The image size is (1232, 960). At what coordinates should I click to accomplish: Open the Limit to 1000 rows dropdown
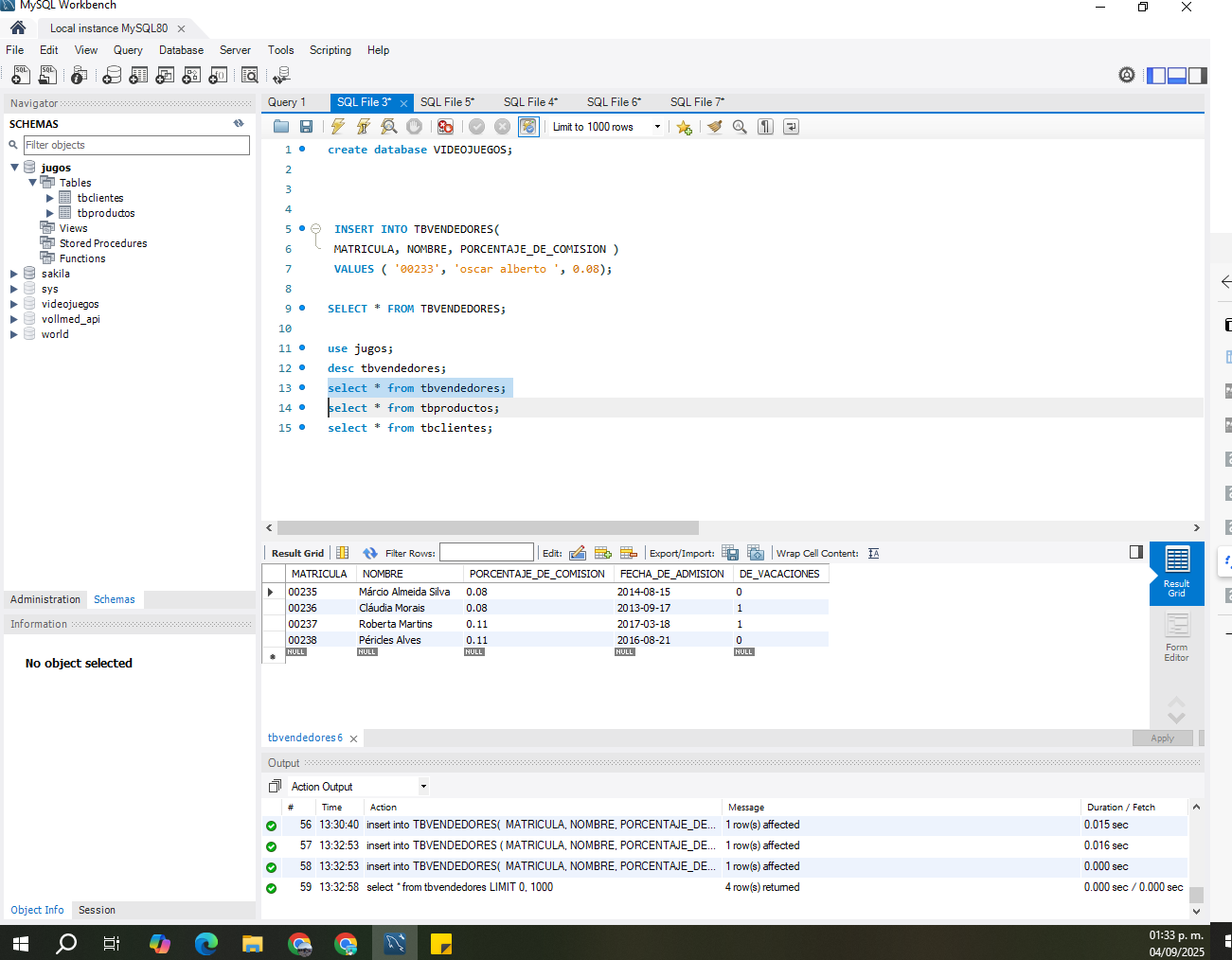657,127
